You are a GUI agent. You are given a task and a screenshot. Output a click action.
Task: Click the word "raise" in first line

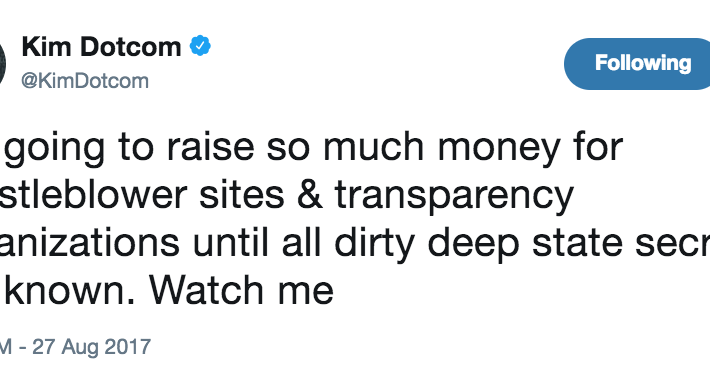[210, 147]
